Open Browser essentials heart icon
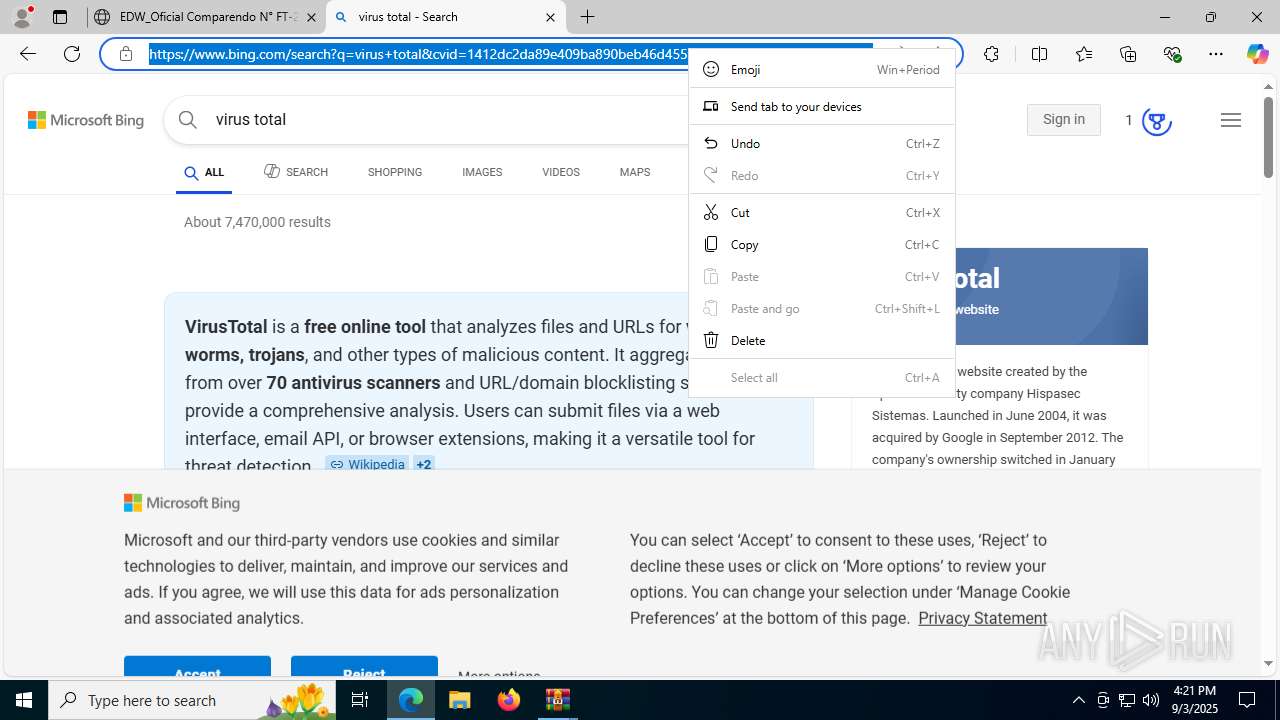This screenshot has width=1280, height=720. [1172, 54]
